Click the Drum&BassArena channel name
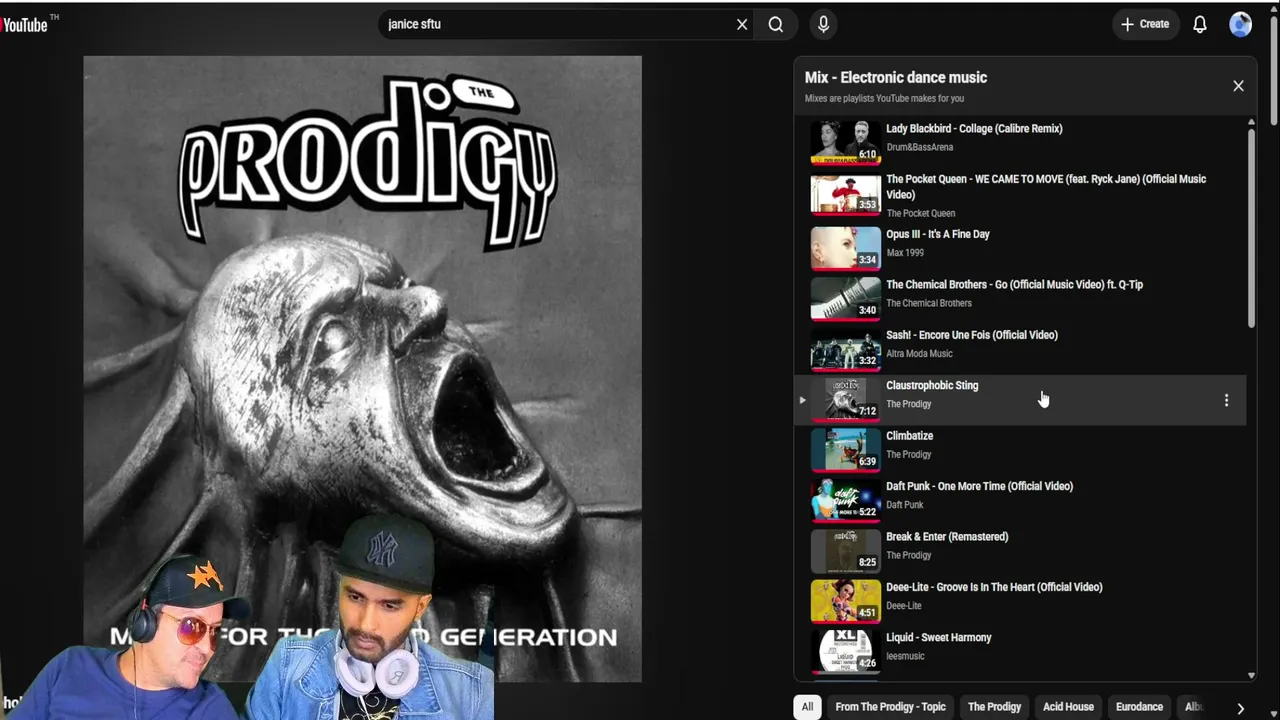The width and height of the screenshot is (1280, 720). click(x=919, y=147)
